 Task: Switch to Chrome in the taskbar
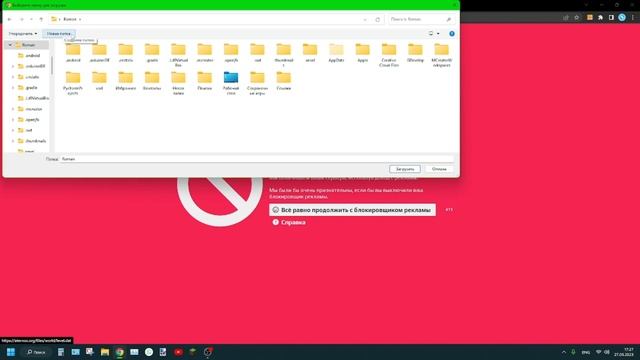coord(120,352)
